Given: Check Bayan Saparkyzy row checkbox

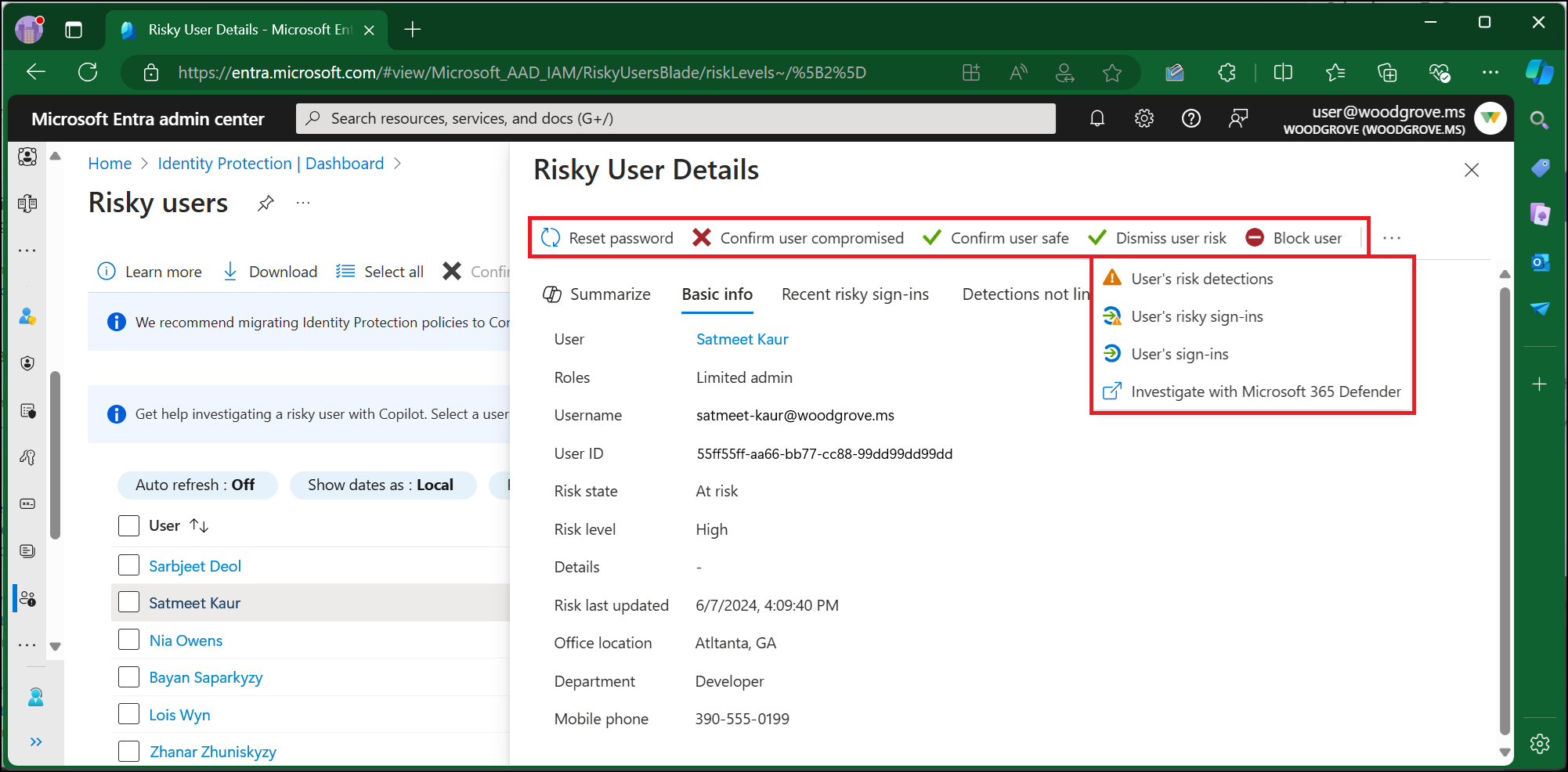Looking at the screenshot, I should point(128,676).
